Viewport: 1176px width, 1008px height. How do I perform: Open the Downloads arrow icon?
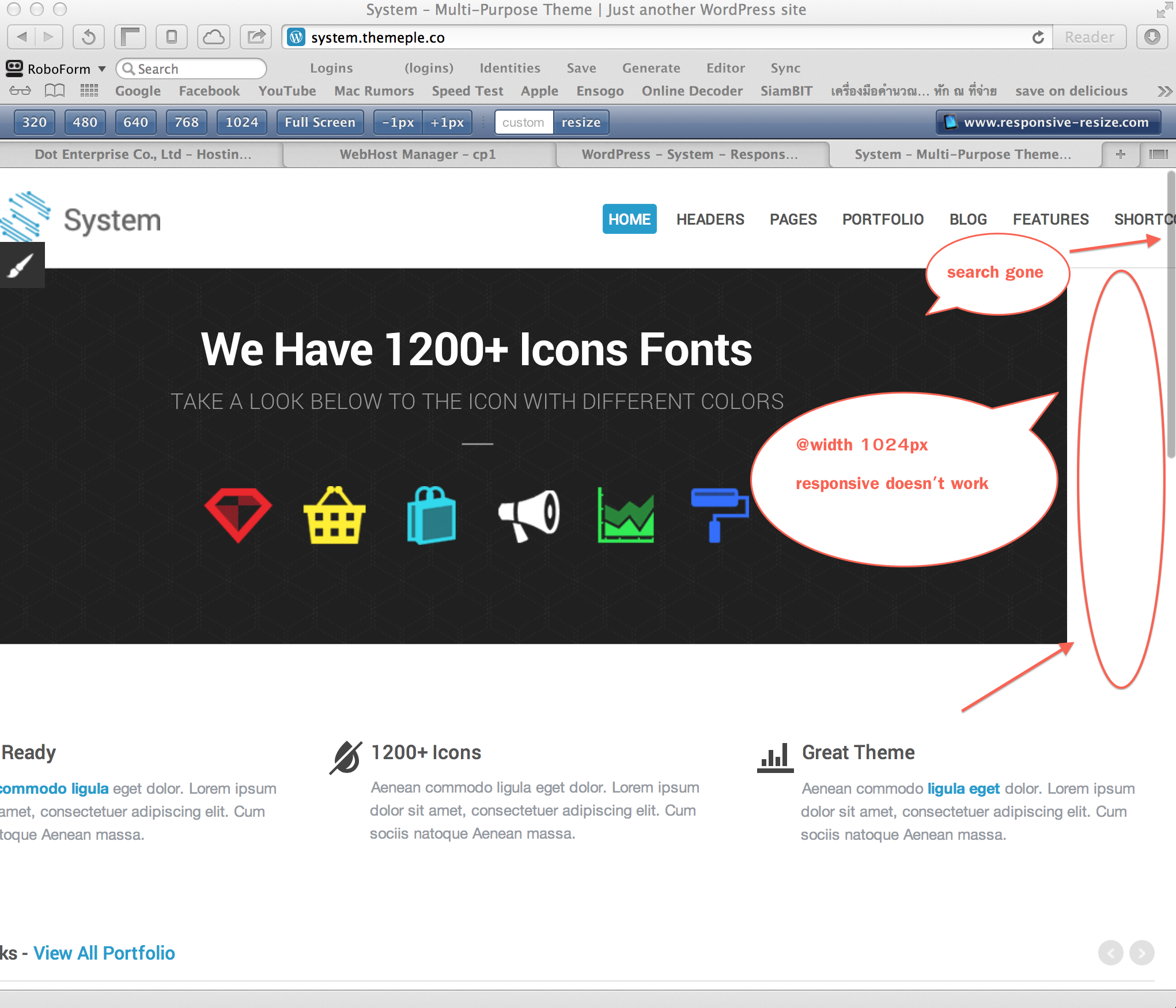pos(1152,37)
